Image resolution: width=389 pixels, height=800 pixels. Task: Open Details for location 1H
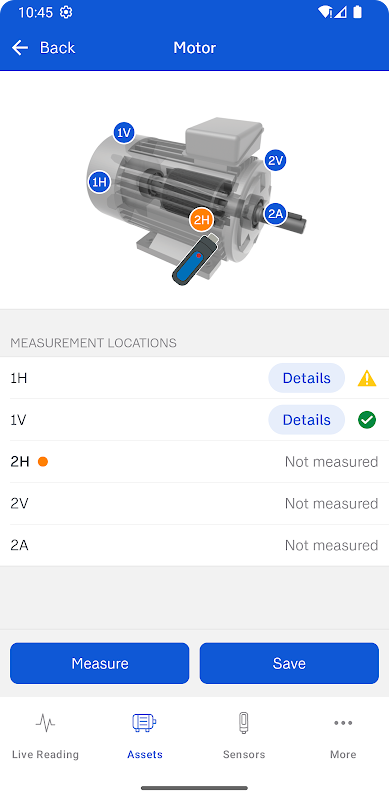(306, 378)
